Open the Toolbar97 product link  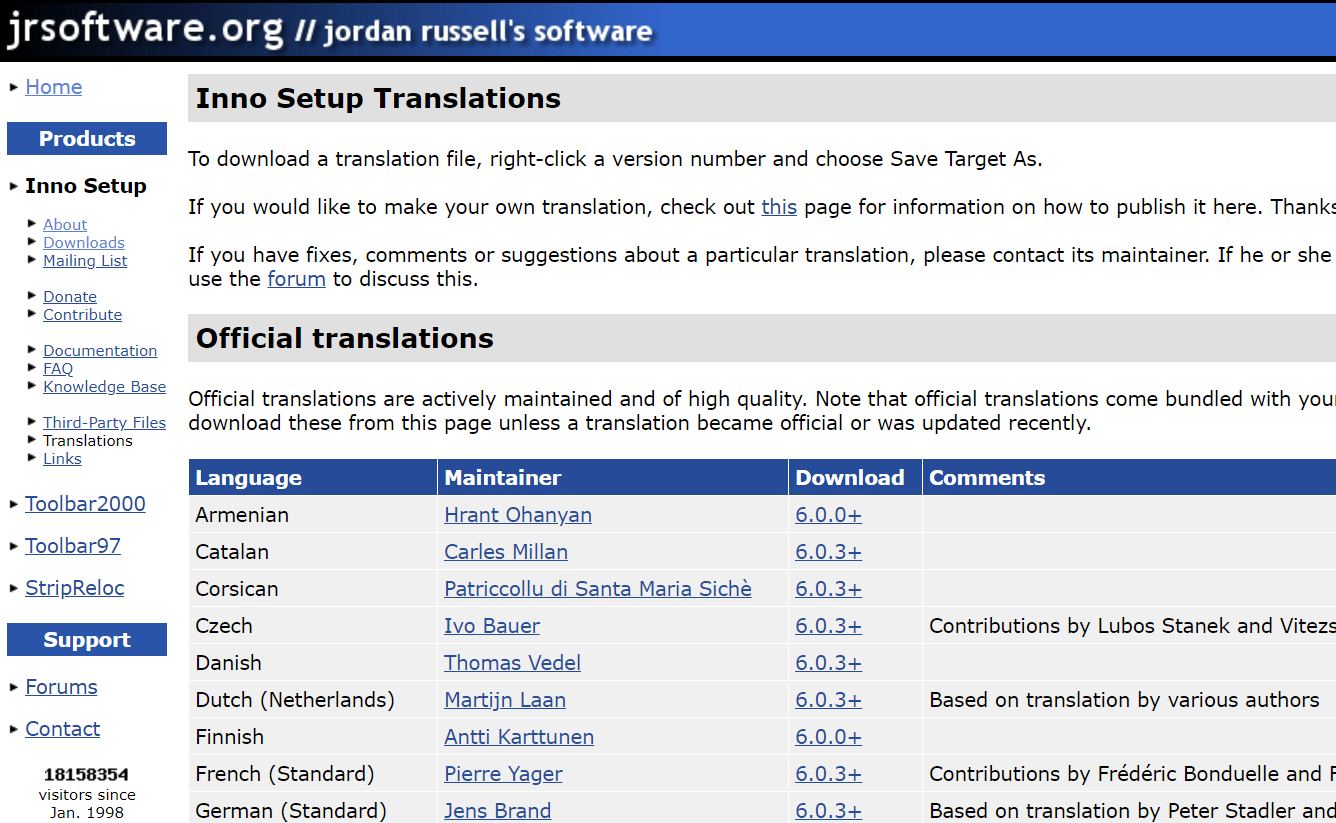[x=73, y=546]
